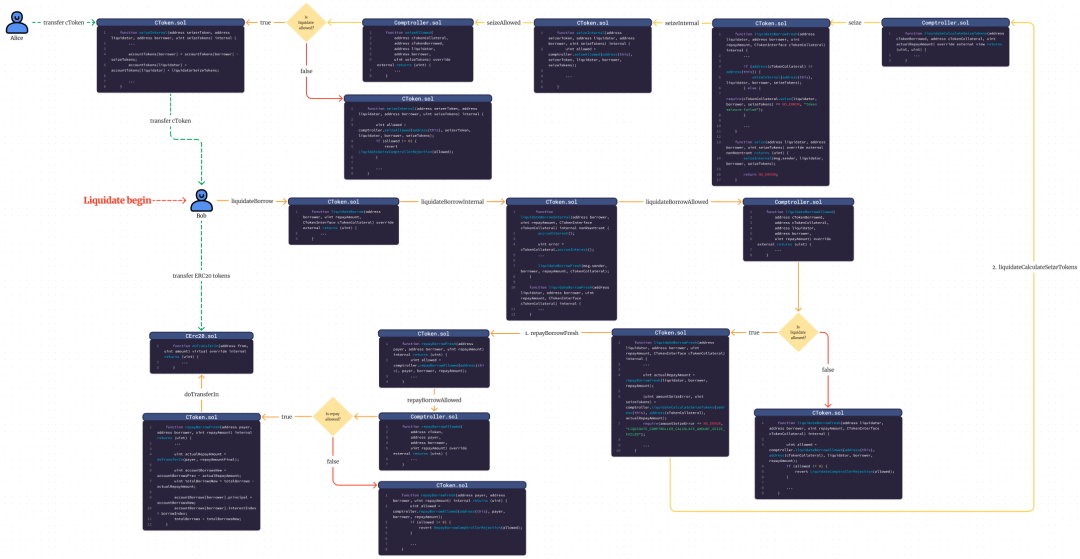Click the 'true' label left of repay diamond
The height and width of the screenshot is (559, 1080).
288,416
